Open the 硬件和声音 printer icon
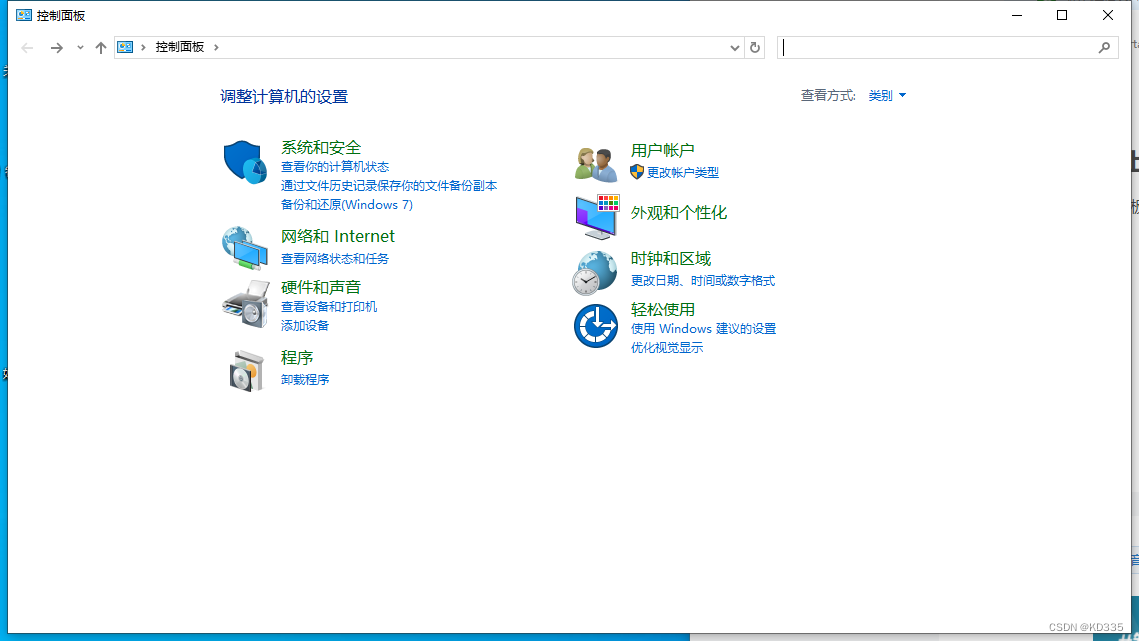Image resolution: width=1139 pixels, height=641 pixels. click(x=246, y=305)
